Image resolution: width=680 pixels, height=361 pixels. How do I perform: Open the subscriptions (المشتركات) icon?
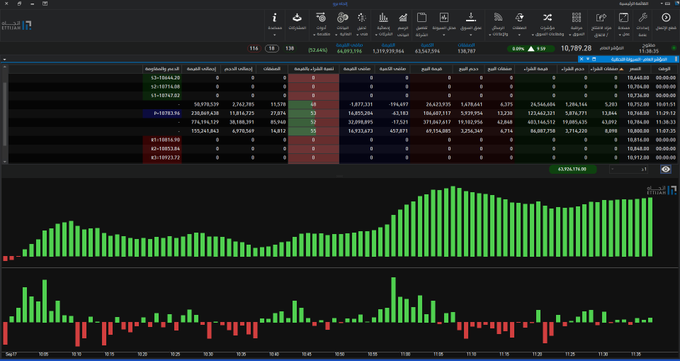click(297, 17)
